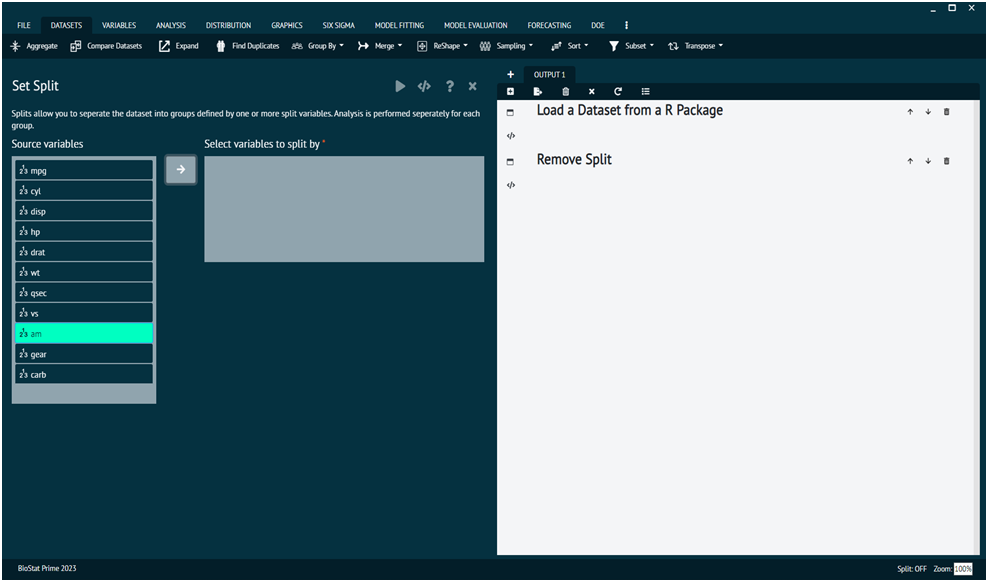Expand the Merge dropdown menu

[x=380, y=46]
